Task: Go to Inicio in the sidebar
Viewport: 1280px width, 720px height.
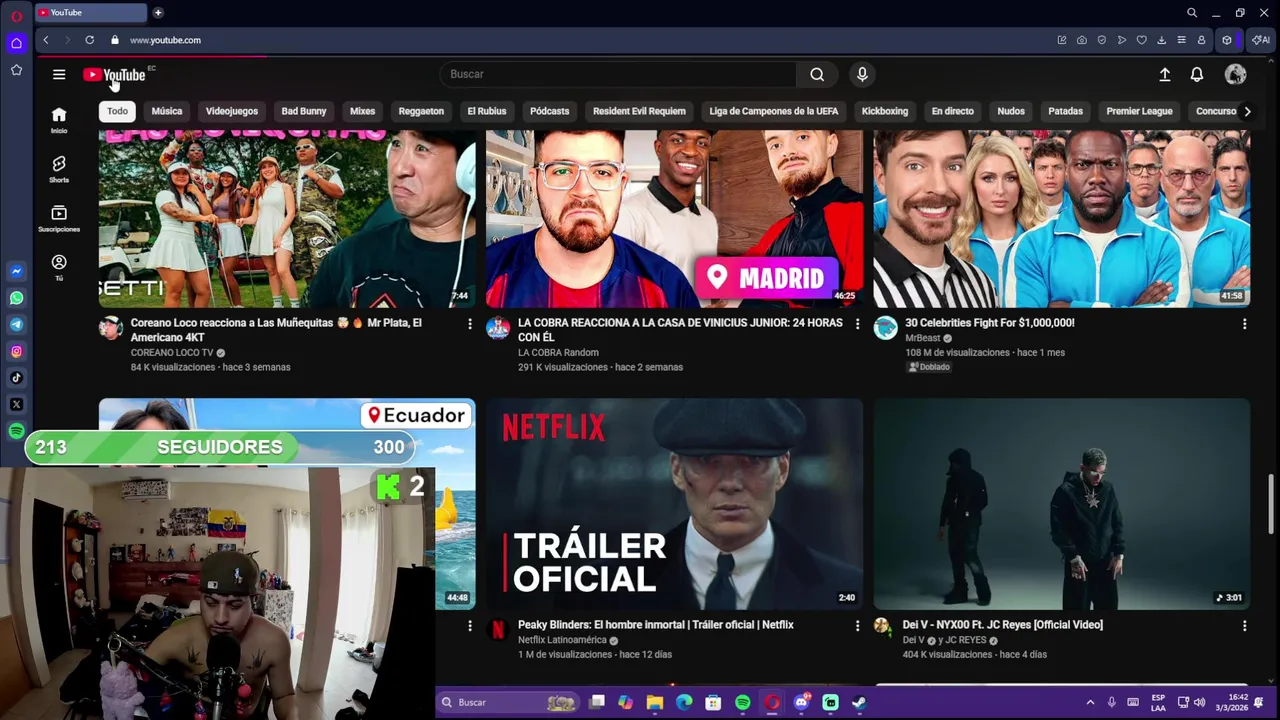Action: click(59, 120)
